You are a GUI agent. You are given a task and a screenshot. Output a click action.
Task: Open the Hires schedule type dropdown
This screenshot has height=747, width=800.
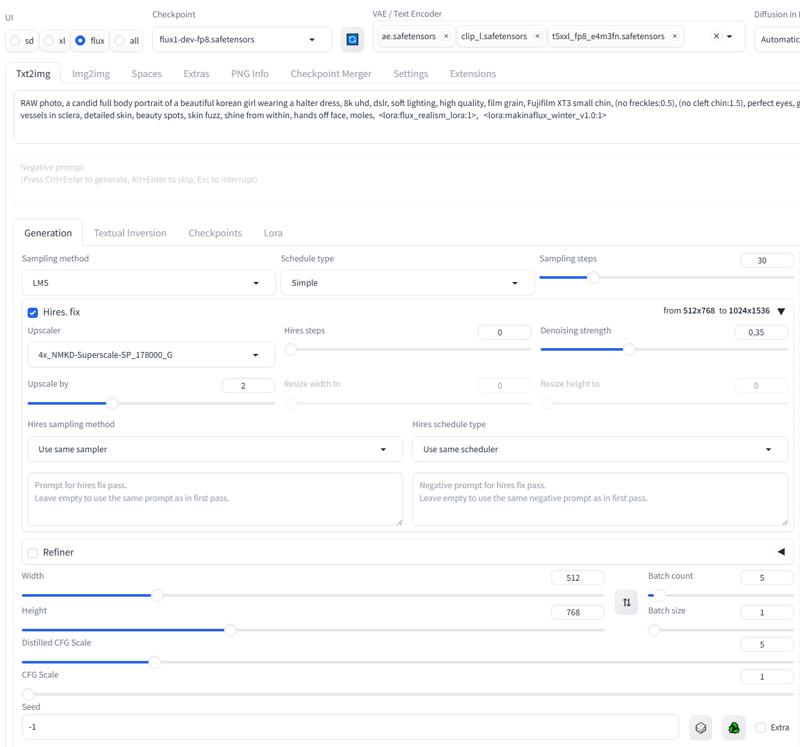click(600, 449)
